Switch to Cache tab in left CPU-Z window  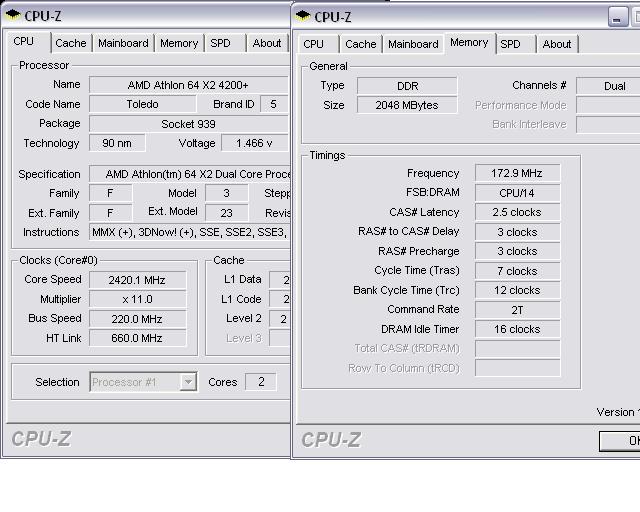(71, 43)
